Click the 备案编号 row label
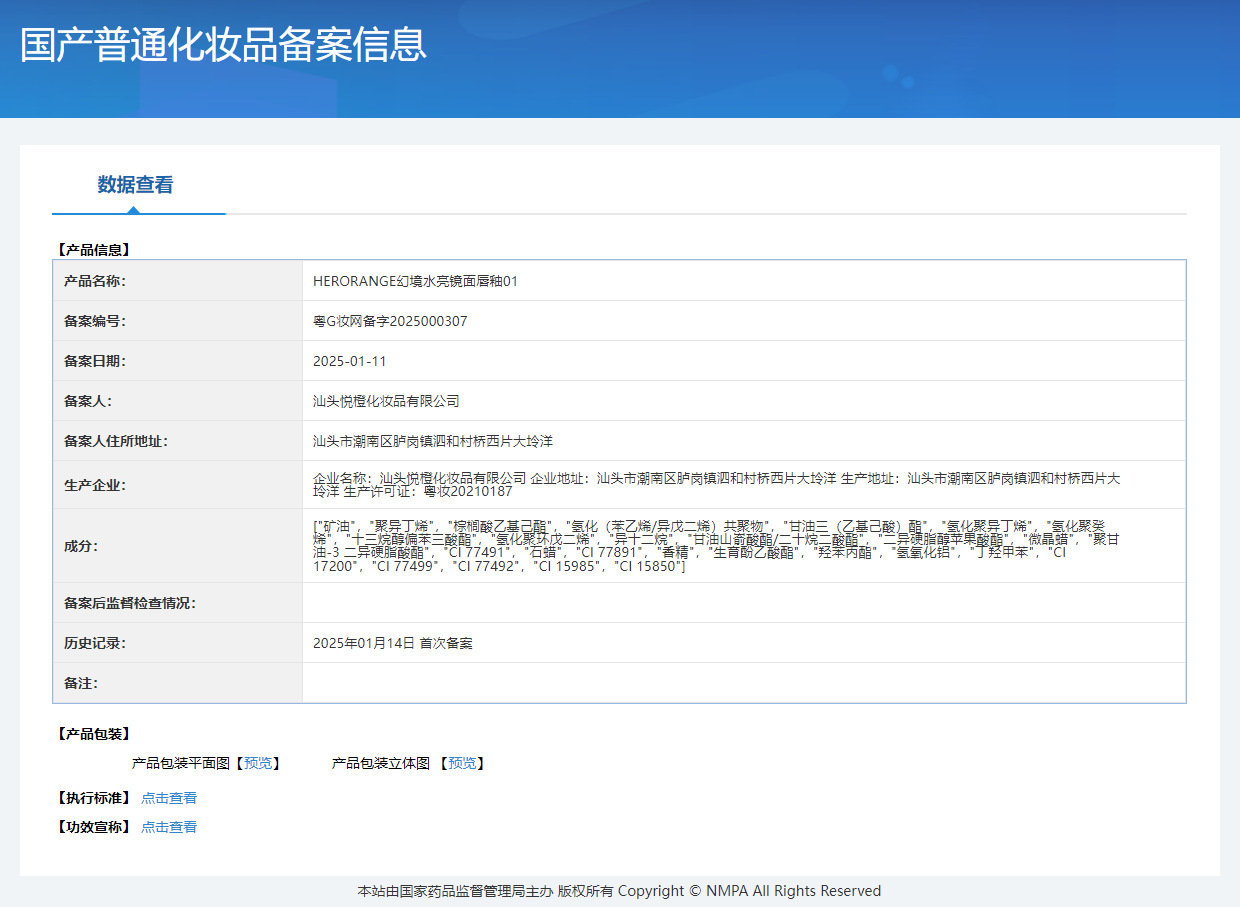The height and width of the screenshot is (907, 1240). click(95, 321)
